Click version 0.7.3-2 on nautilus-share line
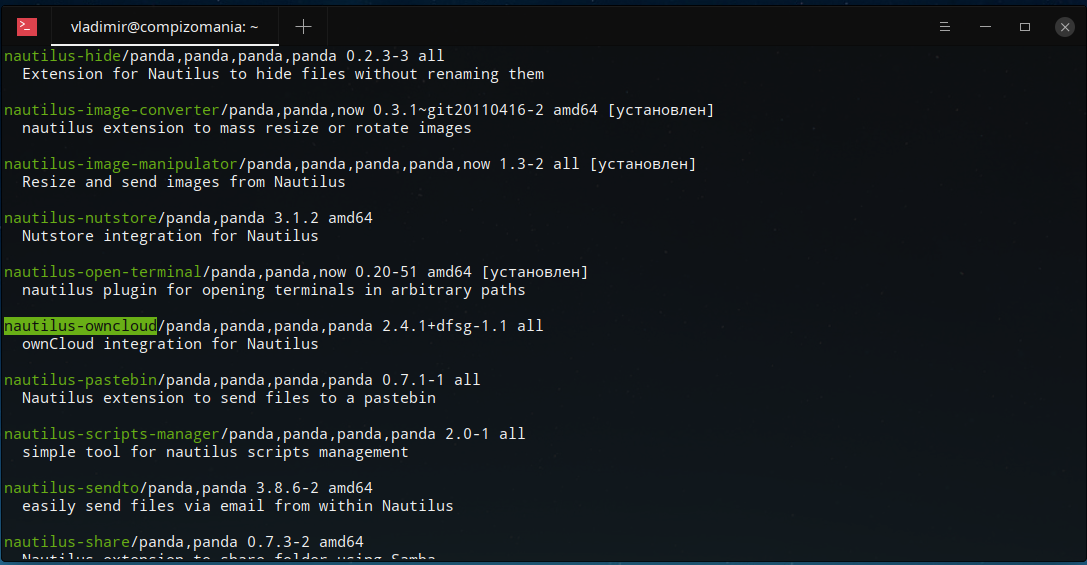 point(278,542)
